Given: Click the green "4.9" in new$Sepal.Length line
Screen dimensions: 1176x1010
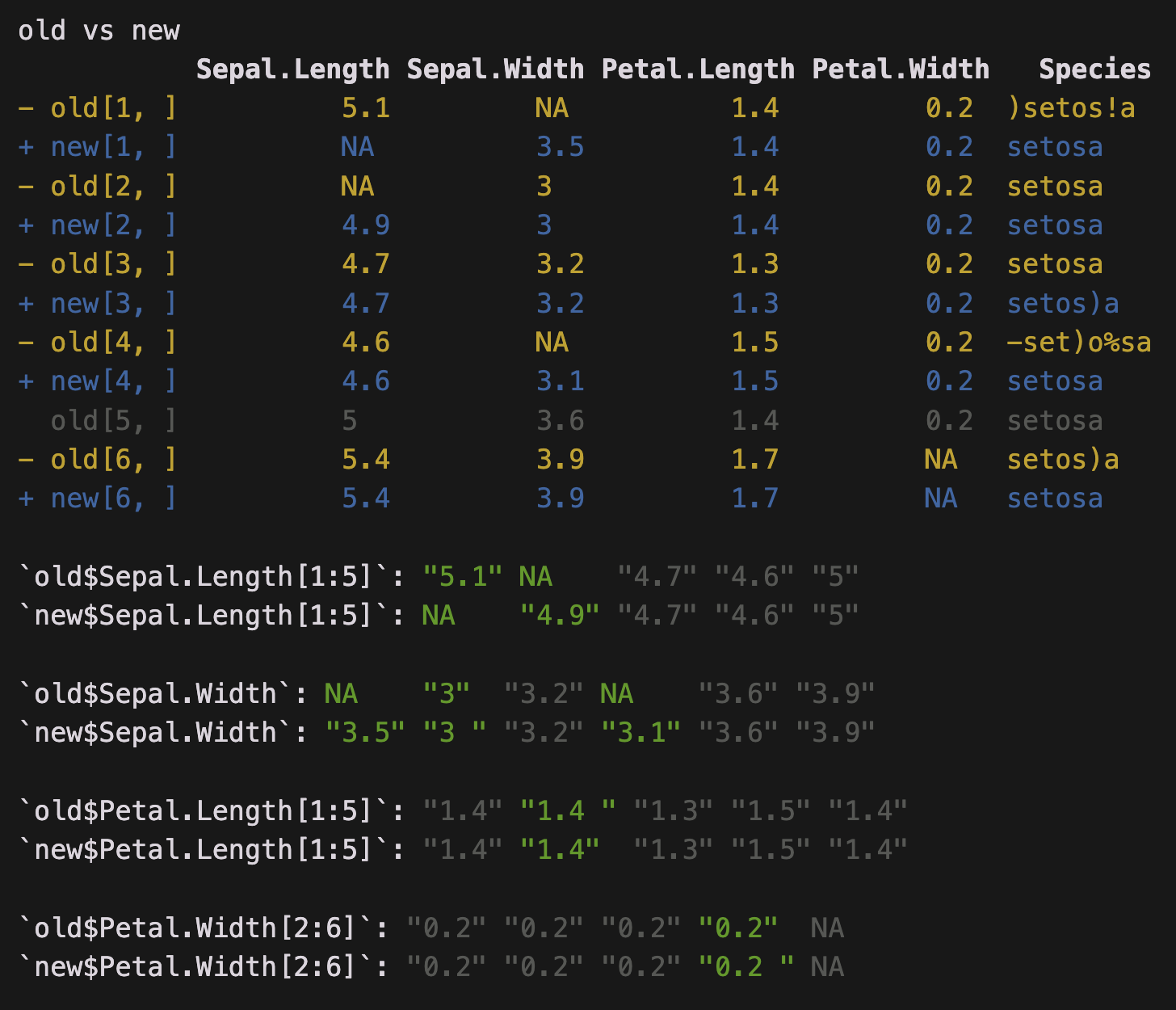Looking at the screenshot, I should 560,616.
